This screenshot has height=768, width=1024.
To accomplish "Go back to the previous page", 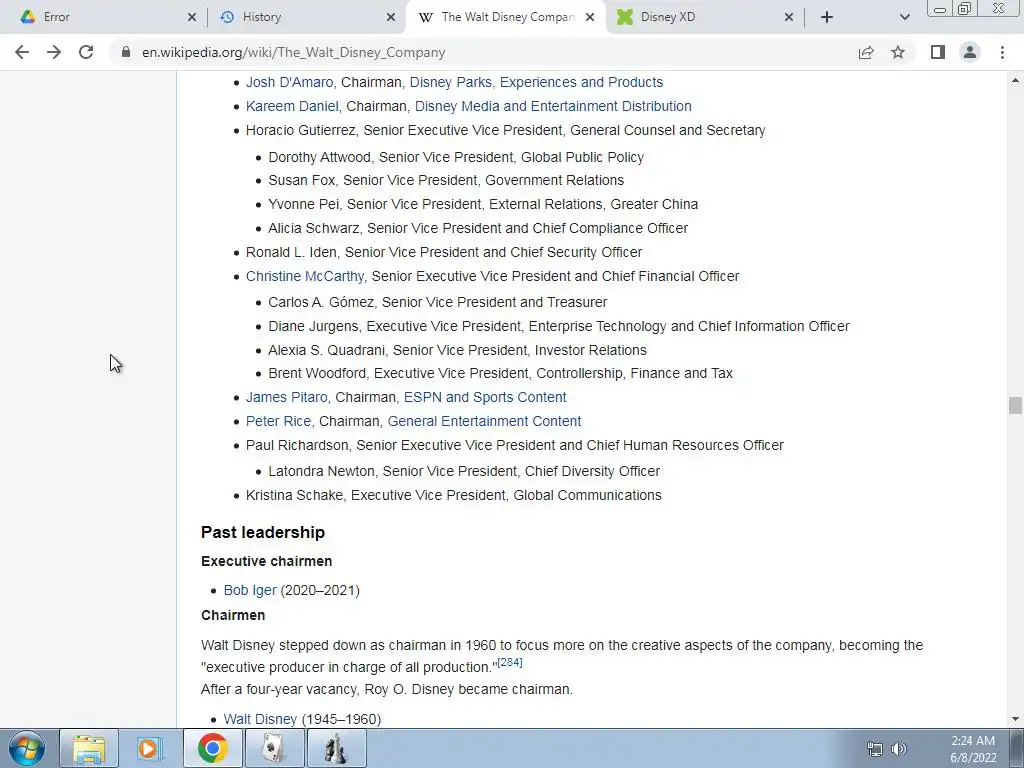I will (x=22, y=52).
